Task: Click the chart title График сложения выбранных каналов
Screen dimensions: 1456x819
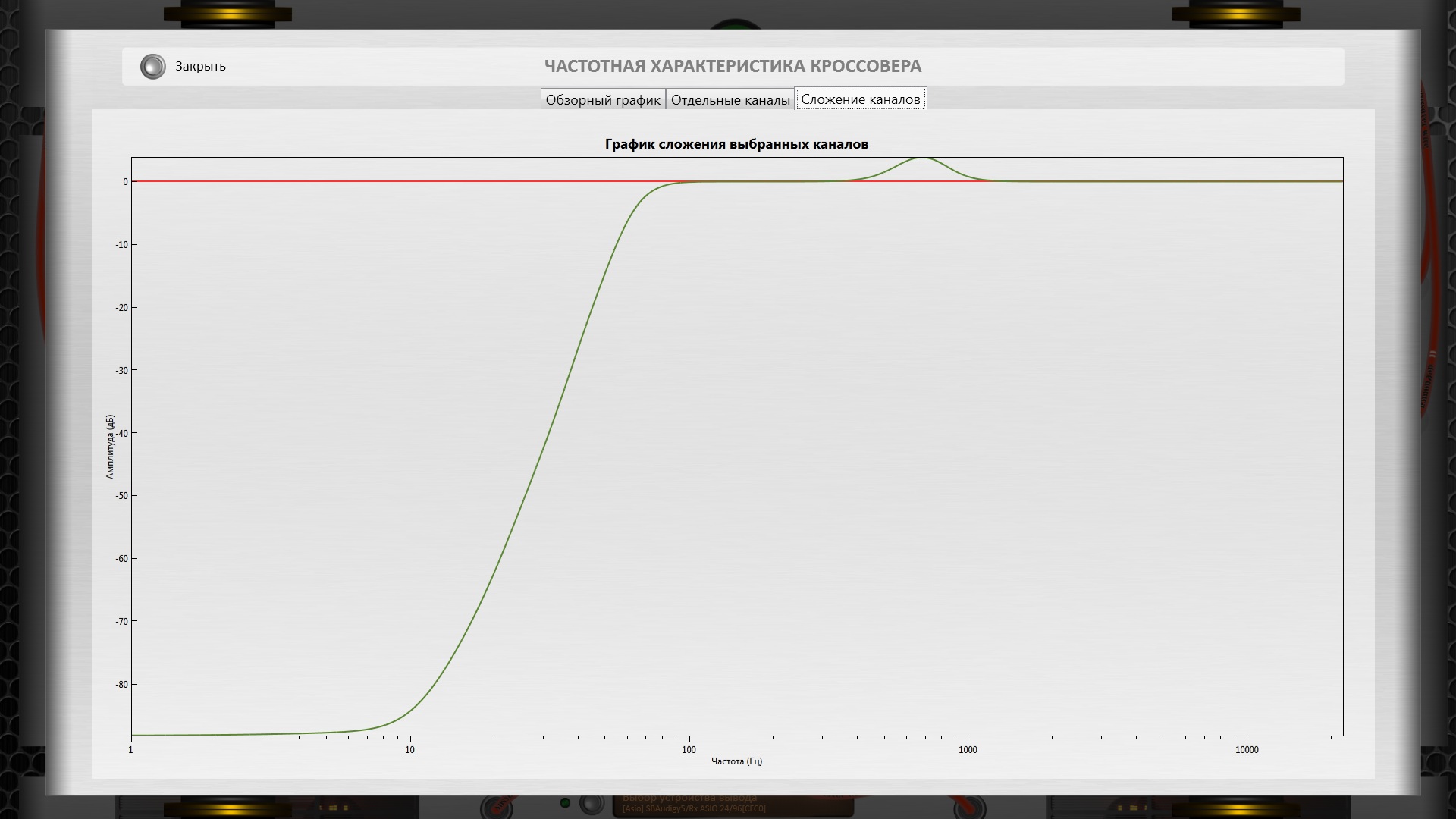Action: tap(736, 144)
